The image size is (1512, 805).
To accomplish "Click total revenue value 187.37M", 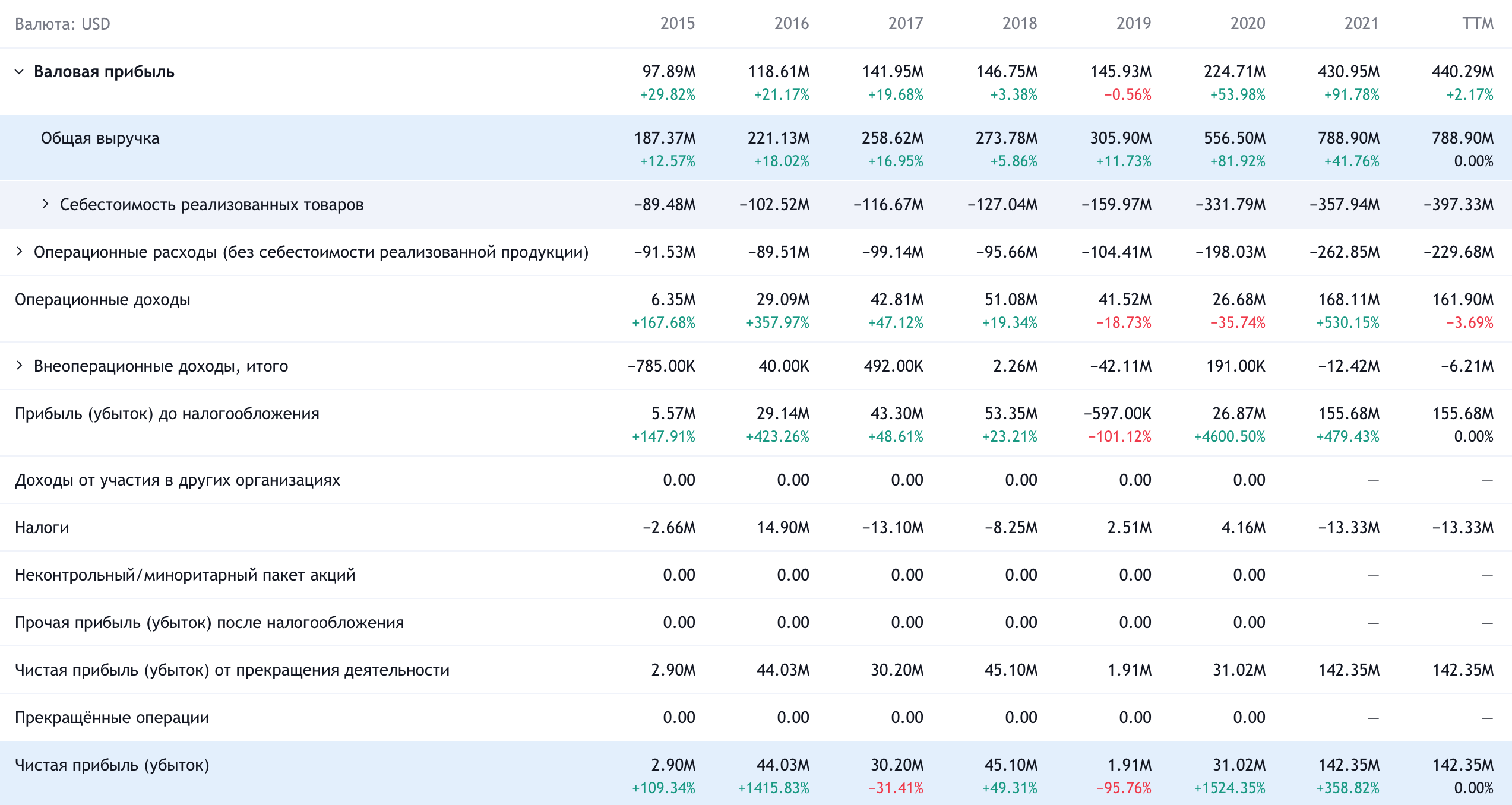I will (x=665, y=138).
